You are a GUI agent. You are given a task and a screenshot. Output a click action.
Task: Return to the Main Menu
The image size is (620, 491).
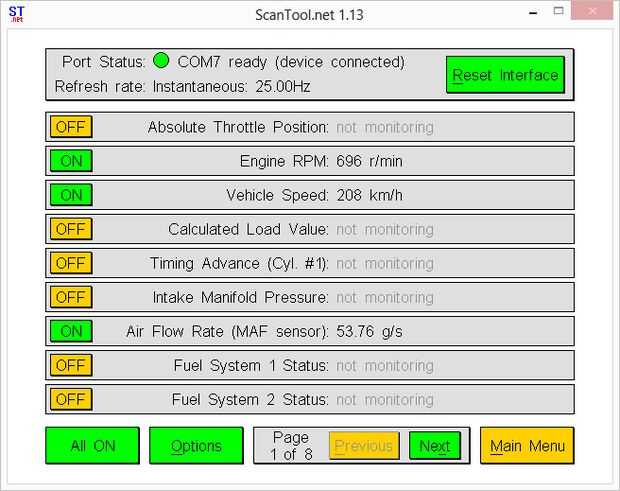[x=527, y=446]
